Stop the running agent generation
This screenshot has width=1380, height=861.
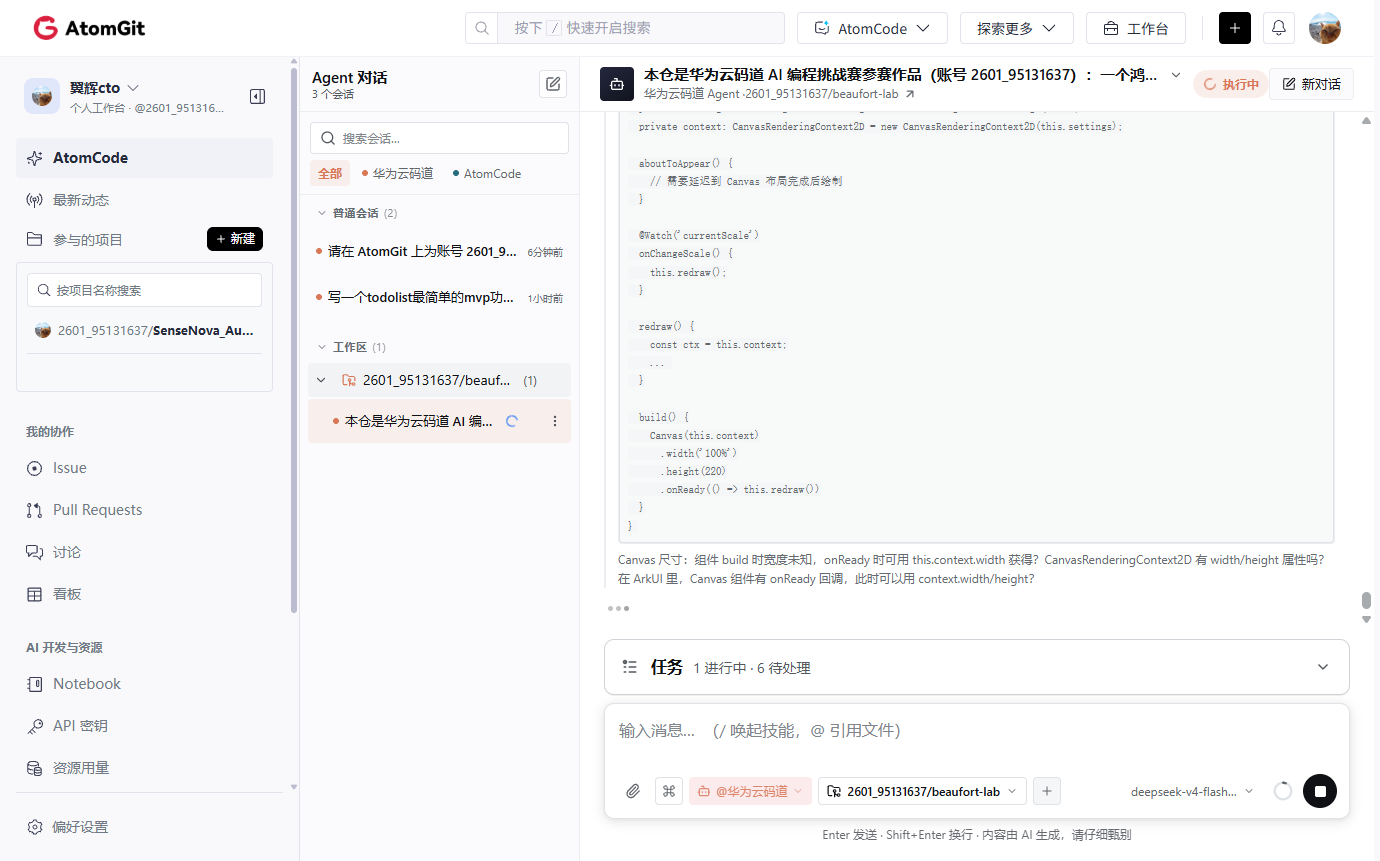click(1320, 791)
